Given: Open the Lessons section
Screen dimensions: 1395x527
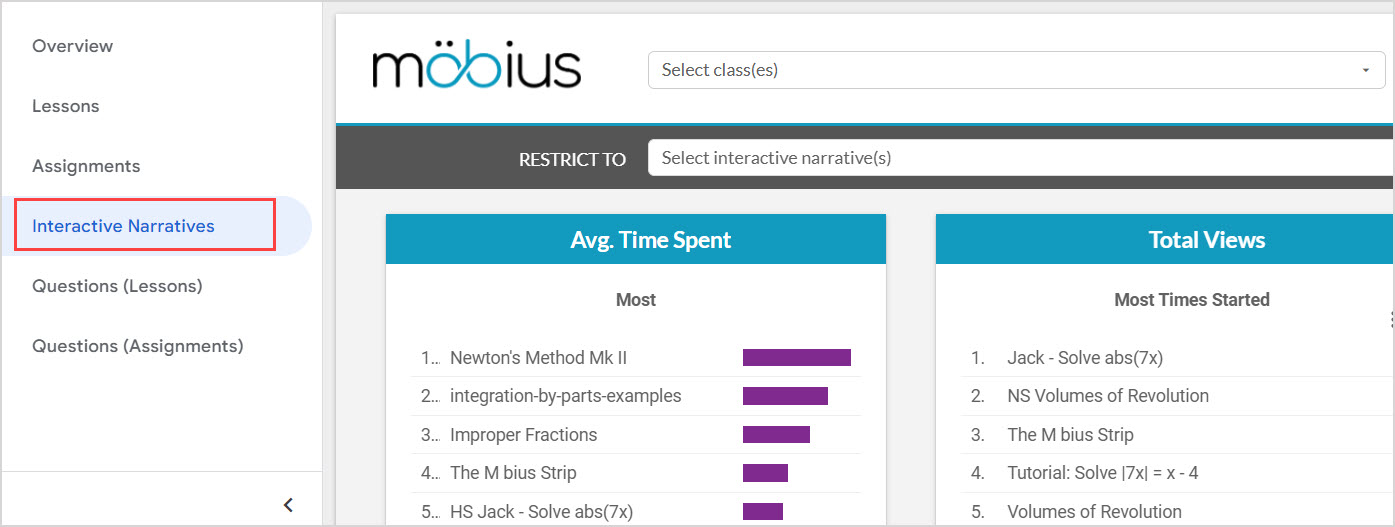Looking at the screenshot, I should pos(65,106).
